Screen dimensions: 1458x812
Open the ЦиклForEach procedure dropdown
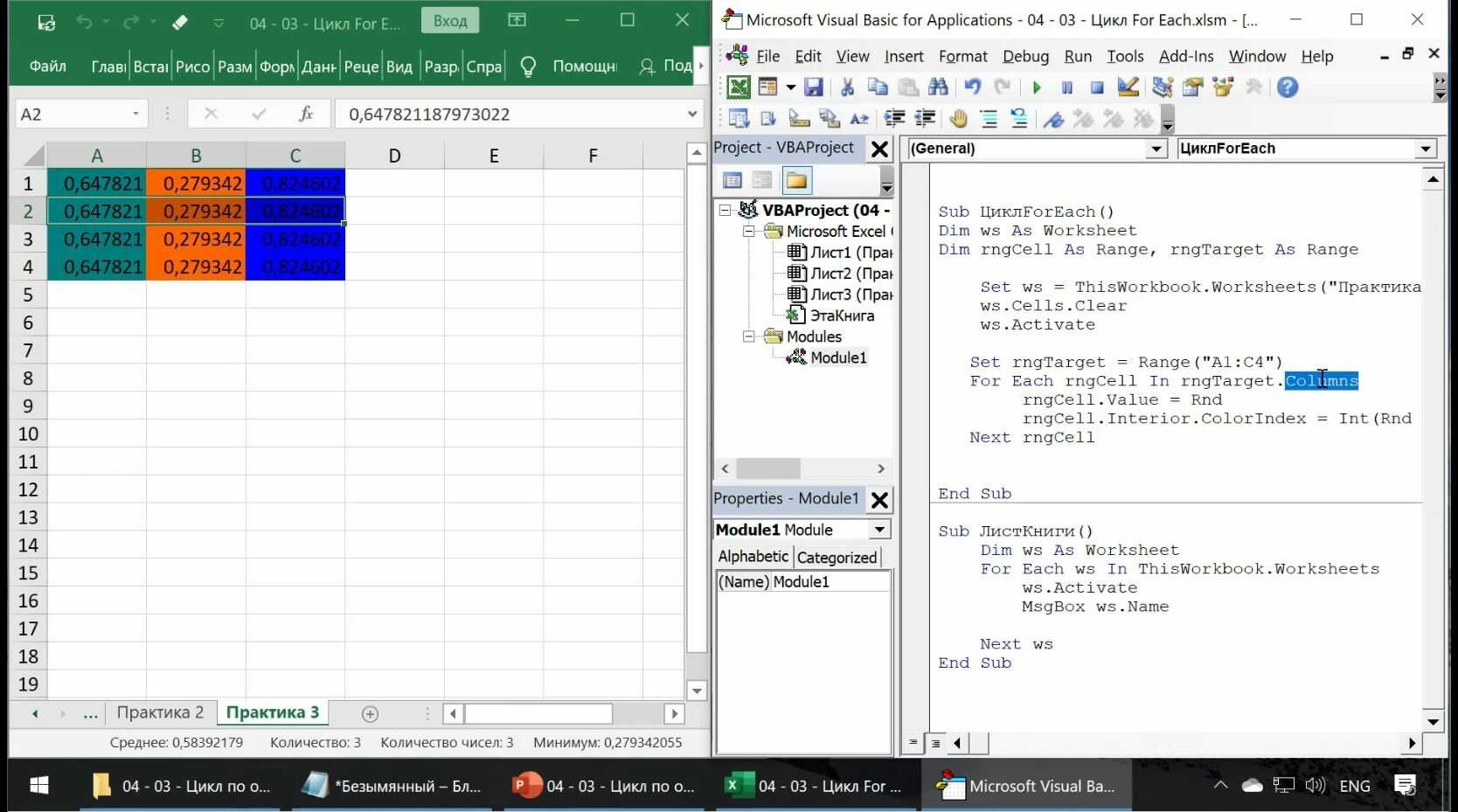tap(1426, 149)
